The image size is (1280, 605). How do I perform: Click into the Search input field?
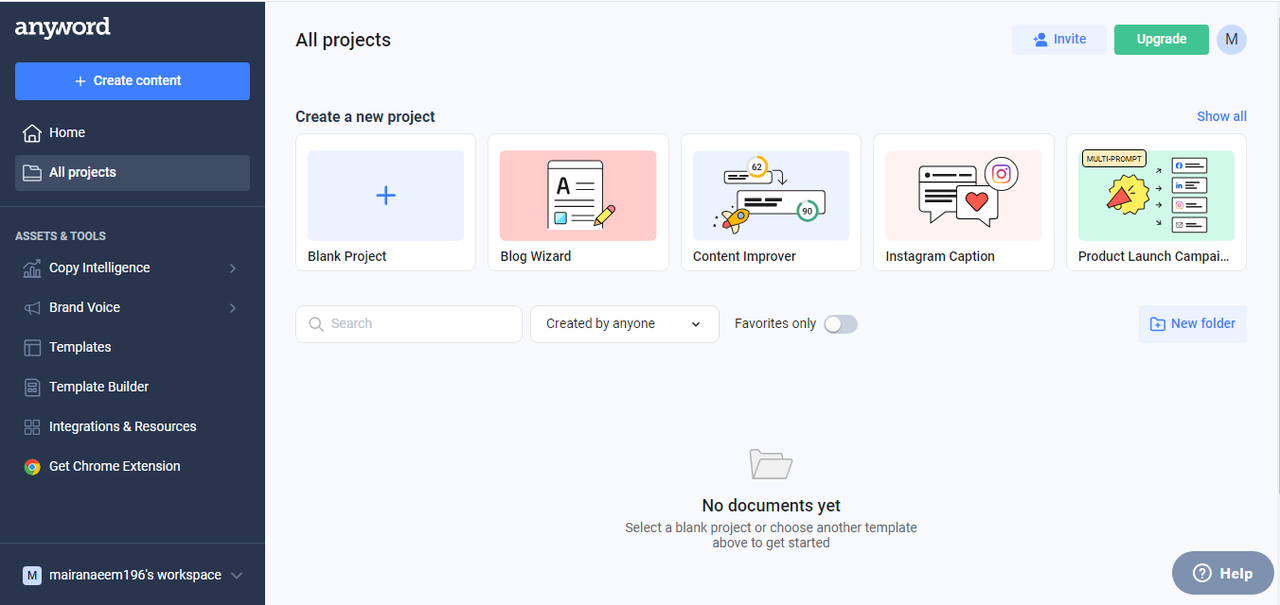click(x=409, y=324)
